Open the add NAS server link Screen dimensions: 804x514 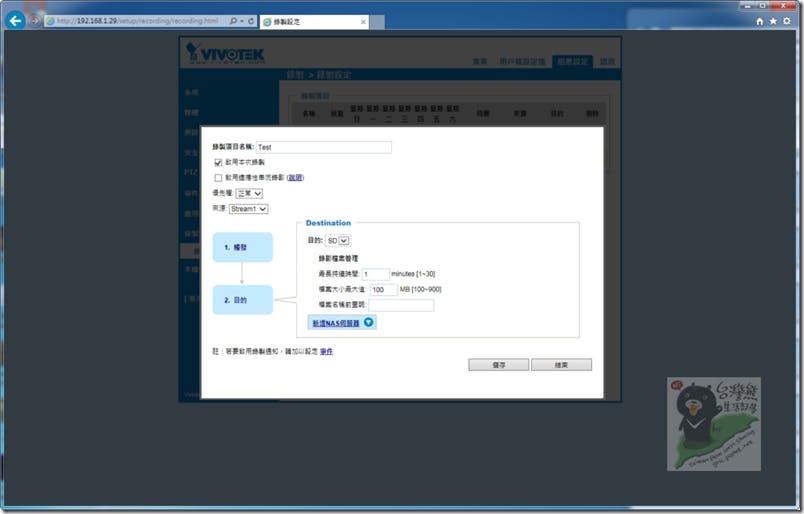coord(336,323)
